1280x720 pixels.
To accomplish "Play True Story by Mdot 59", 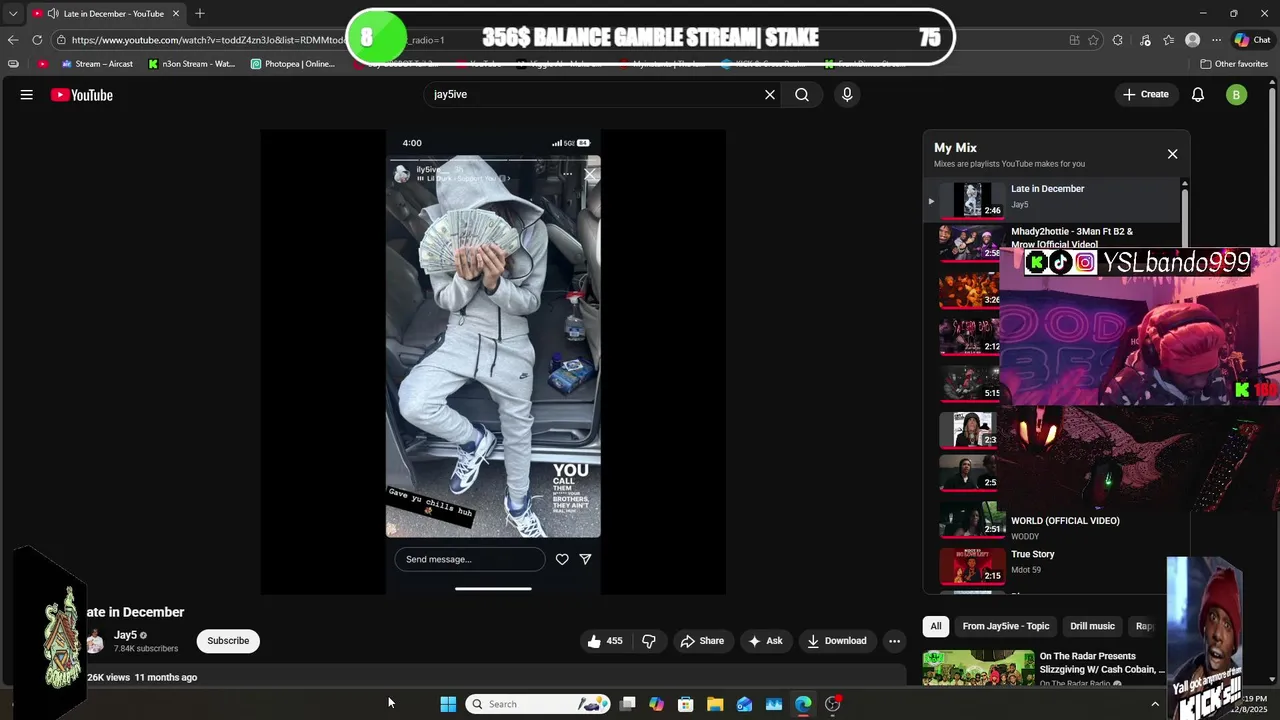I will tap(1052, 567).
